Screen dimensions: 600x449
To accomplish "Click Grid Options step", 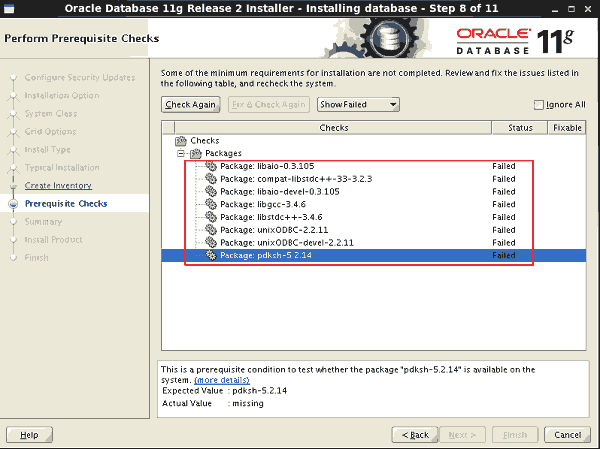I will coord(50,131).
